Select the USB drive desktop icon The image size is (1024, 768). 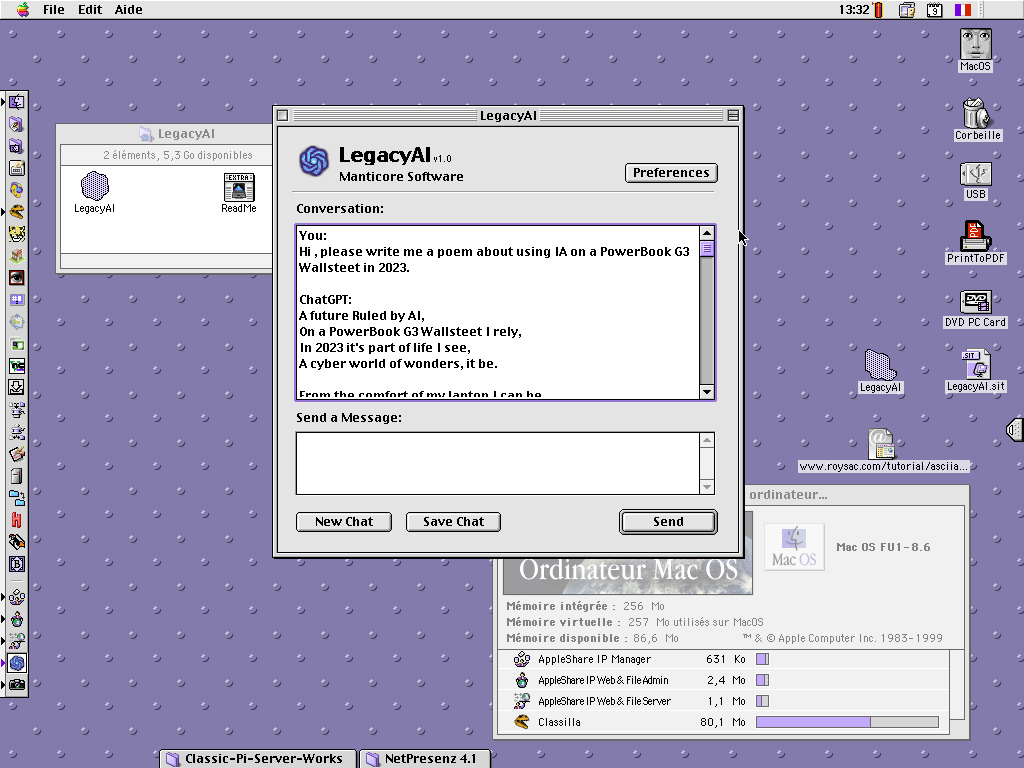pyautogui.click(x=976, y=174)
